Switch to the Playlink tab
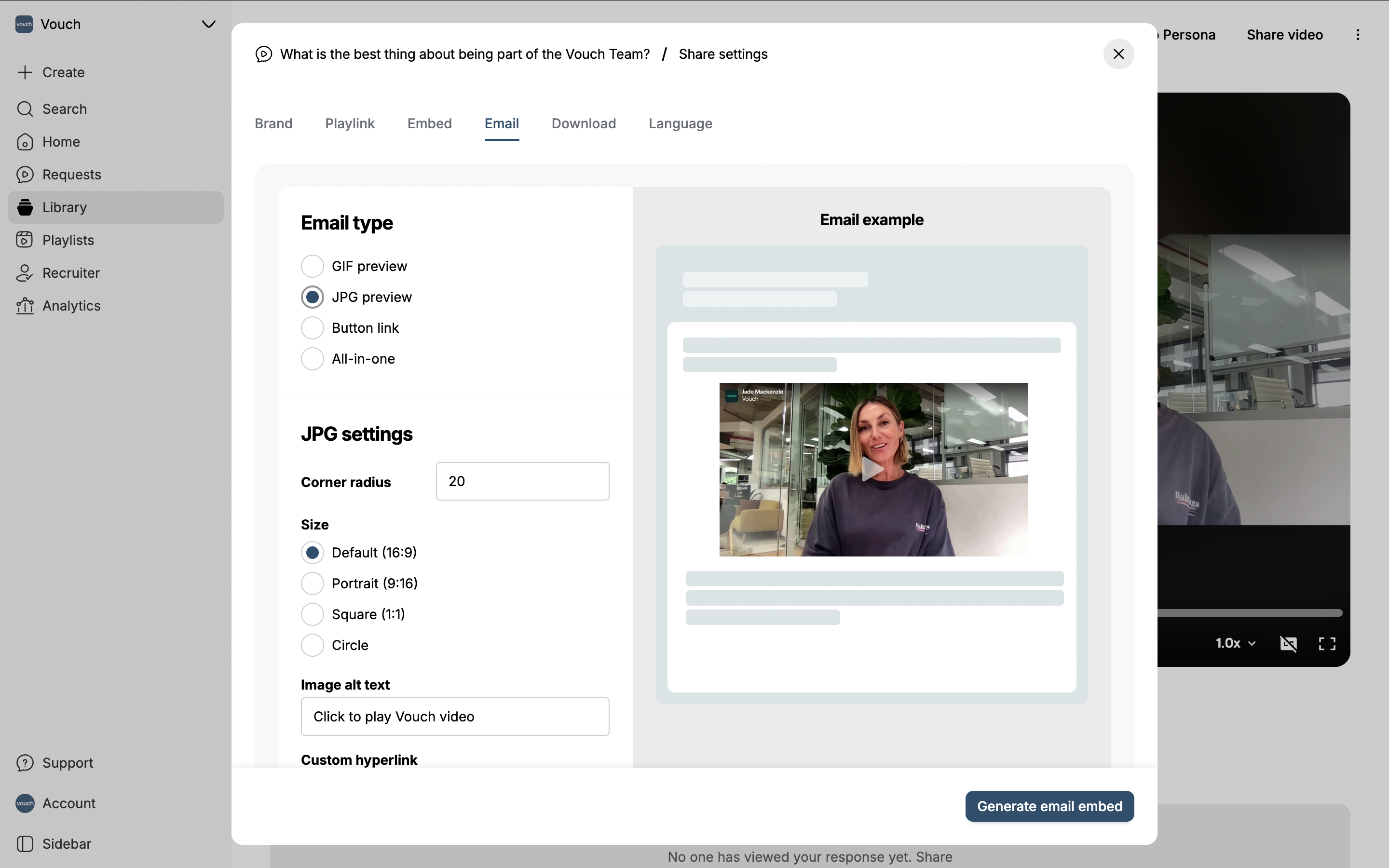This screenshot has width=1389, height=868. pos(350,123)
